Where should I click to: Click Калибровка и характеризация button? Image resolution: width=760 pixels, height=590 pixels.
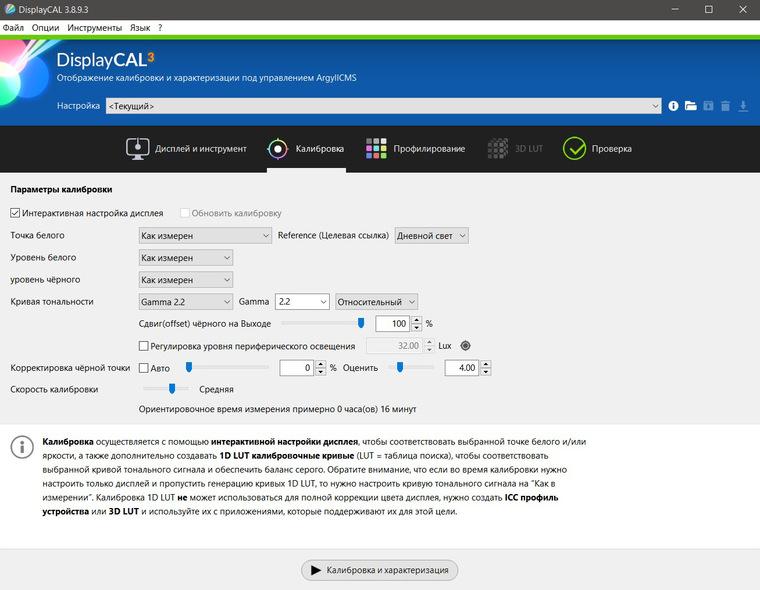coord(380,570)
